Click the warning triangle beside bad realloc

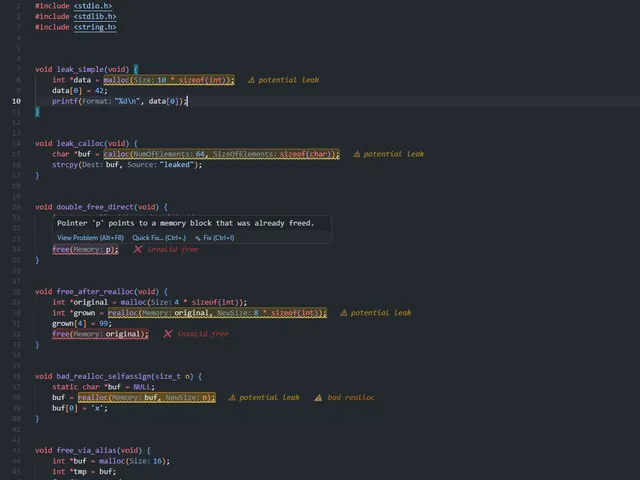[x=318, y=397]
